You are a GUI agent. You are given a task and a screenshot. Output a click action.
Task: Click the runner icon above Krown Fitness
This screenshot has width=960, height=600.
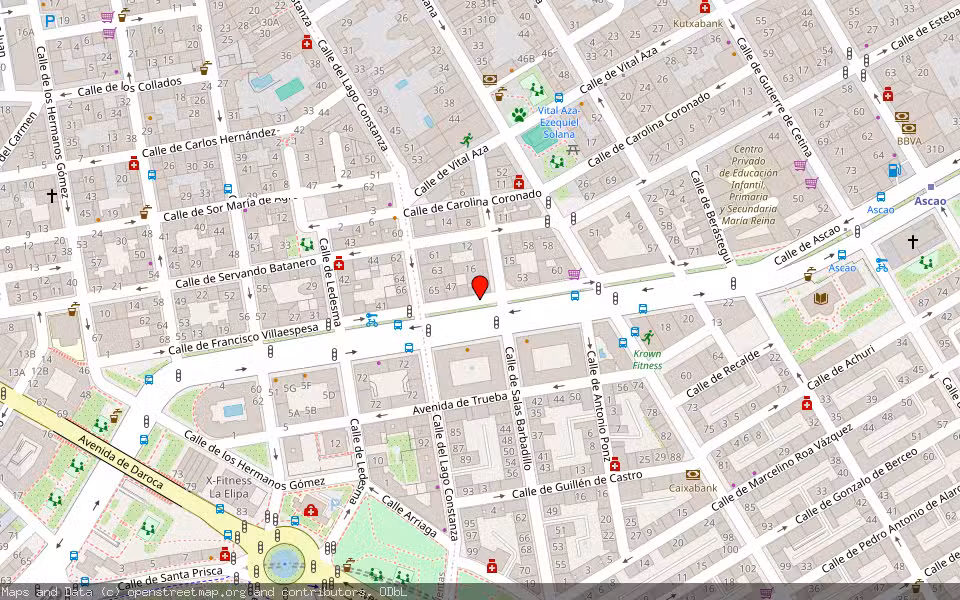648,336
